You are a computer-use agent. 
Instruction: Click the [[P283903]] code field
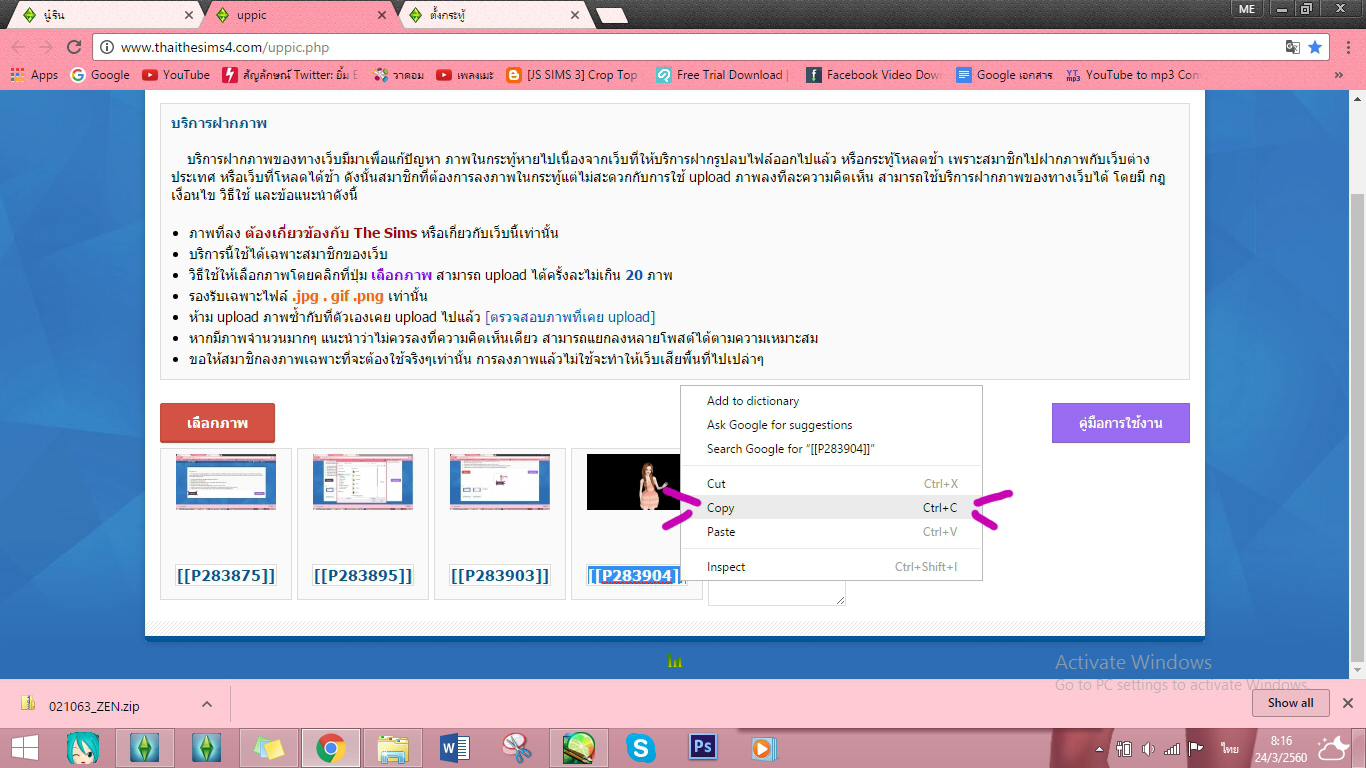click(x=500, y=576)
